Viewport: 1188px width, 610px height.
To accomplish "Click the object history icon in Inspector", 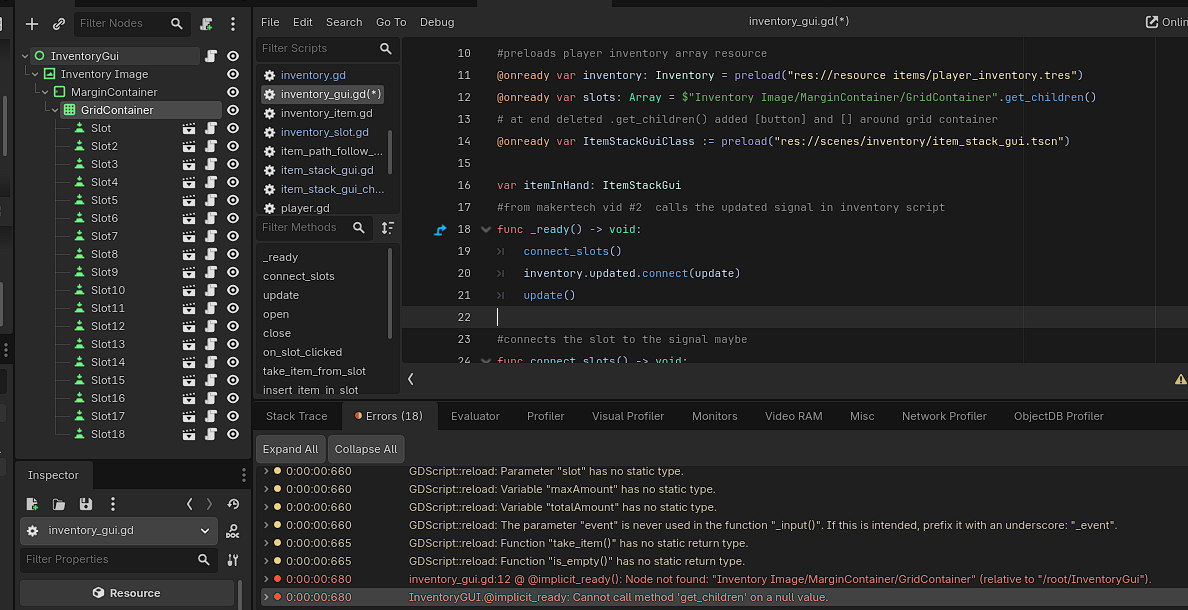I will [x=233, y=504].
